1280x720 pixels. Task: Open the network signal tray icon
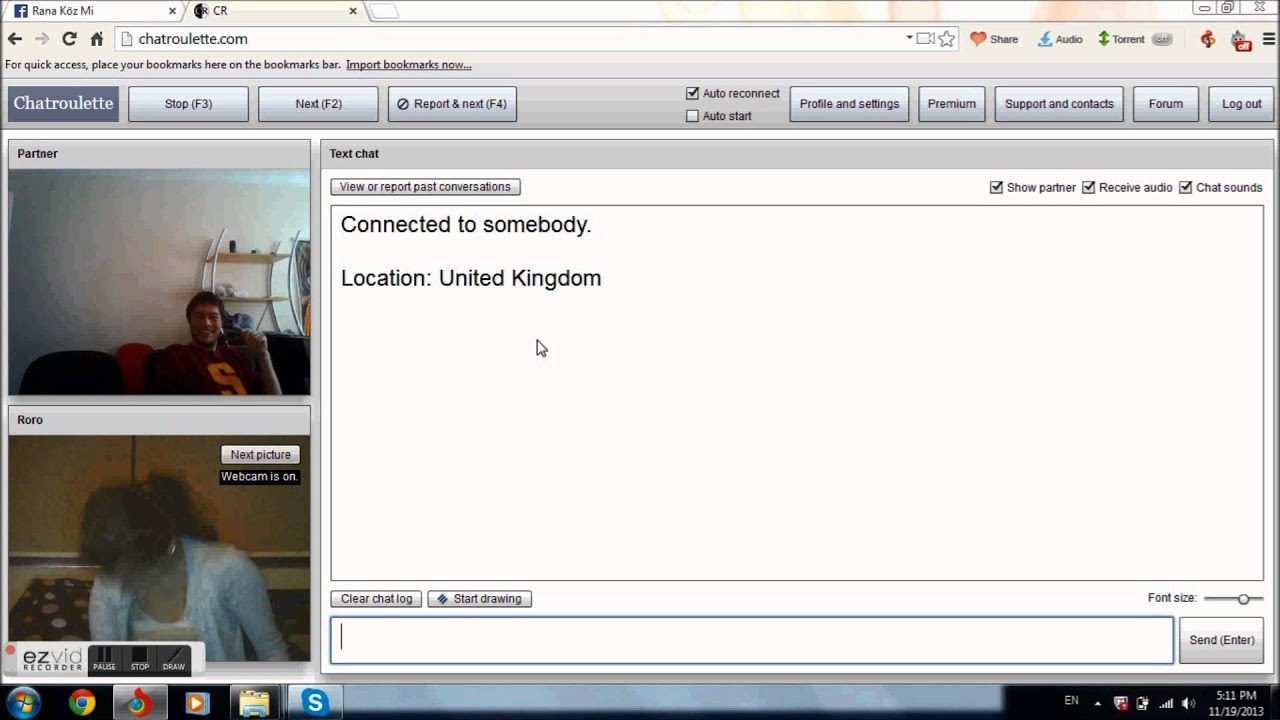coord(1166,703)
